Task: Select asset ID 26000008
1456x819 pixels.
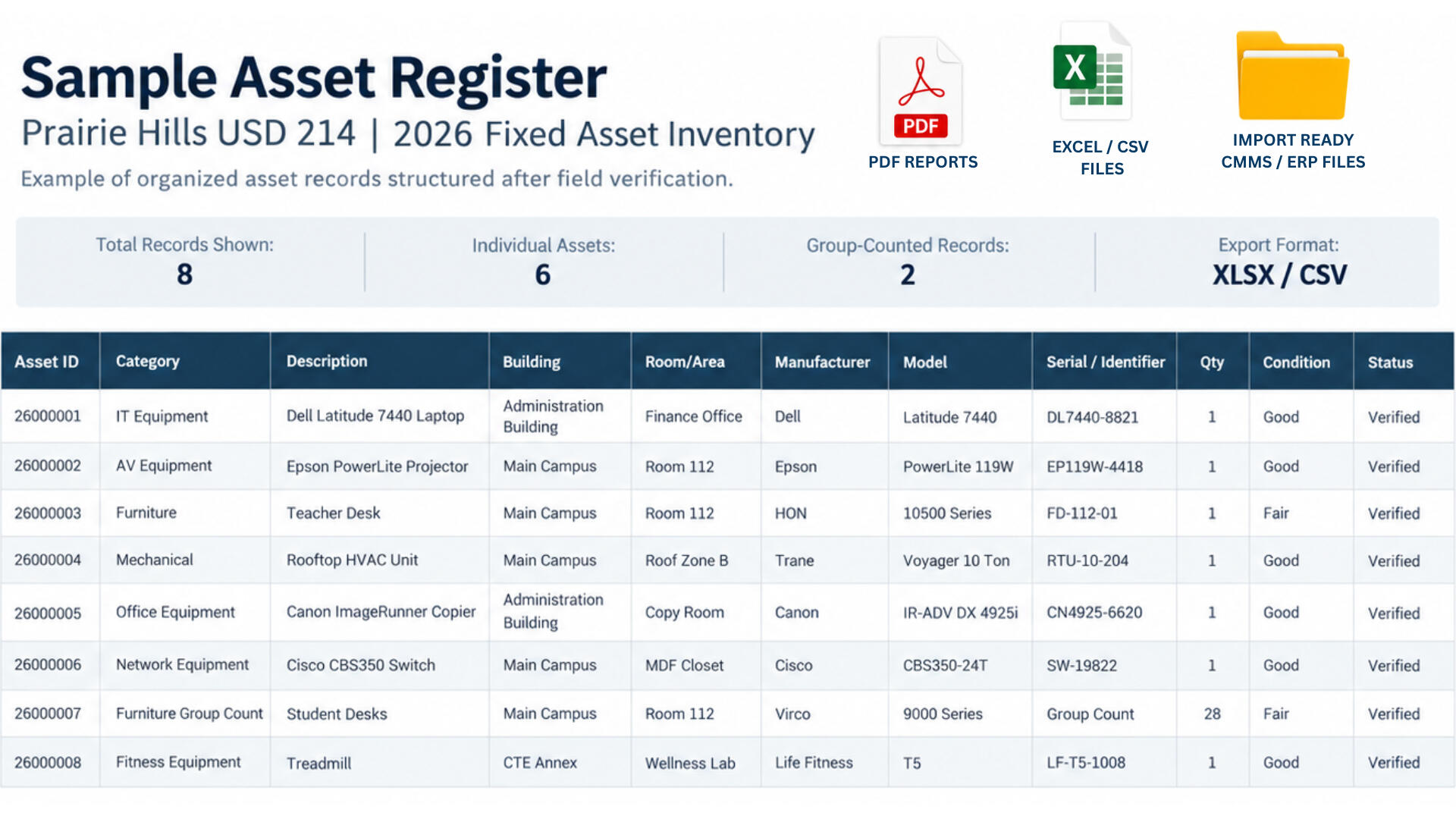Action: click(x=48, y=763)
